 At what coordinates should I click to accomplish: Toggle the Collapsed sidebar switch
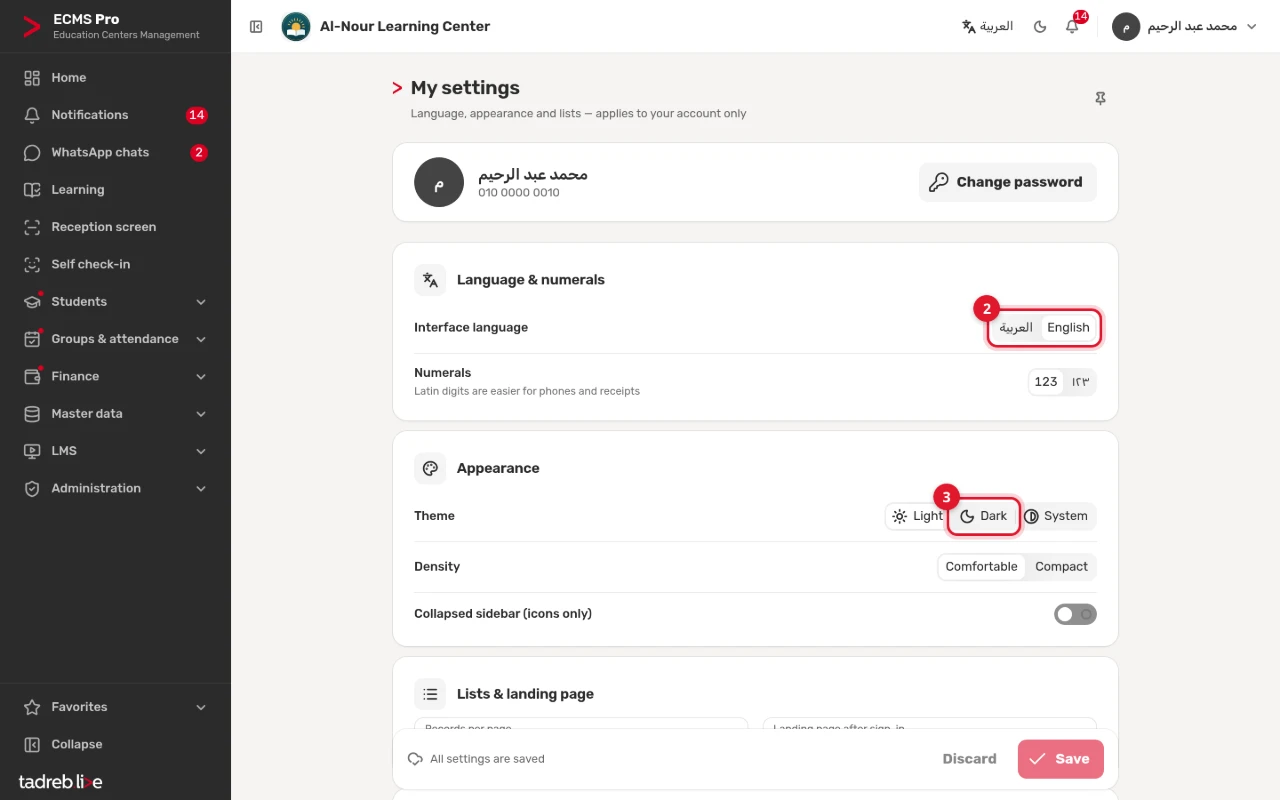[1075, 614]
